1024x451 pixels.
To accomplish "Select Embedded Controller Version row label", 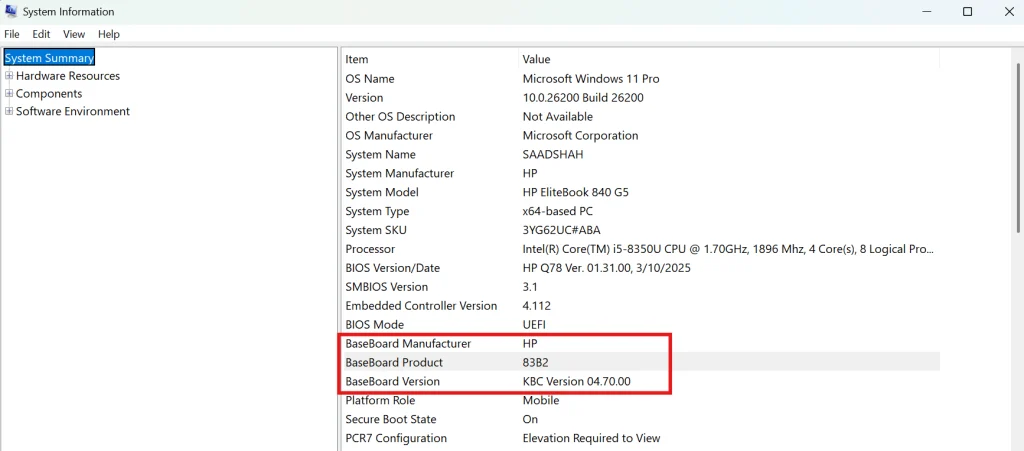I will 421,306.
